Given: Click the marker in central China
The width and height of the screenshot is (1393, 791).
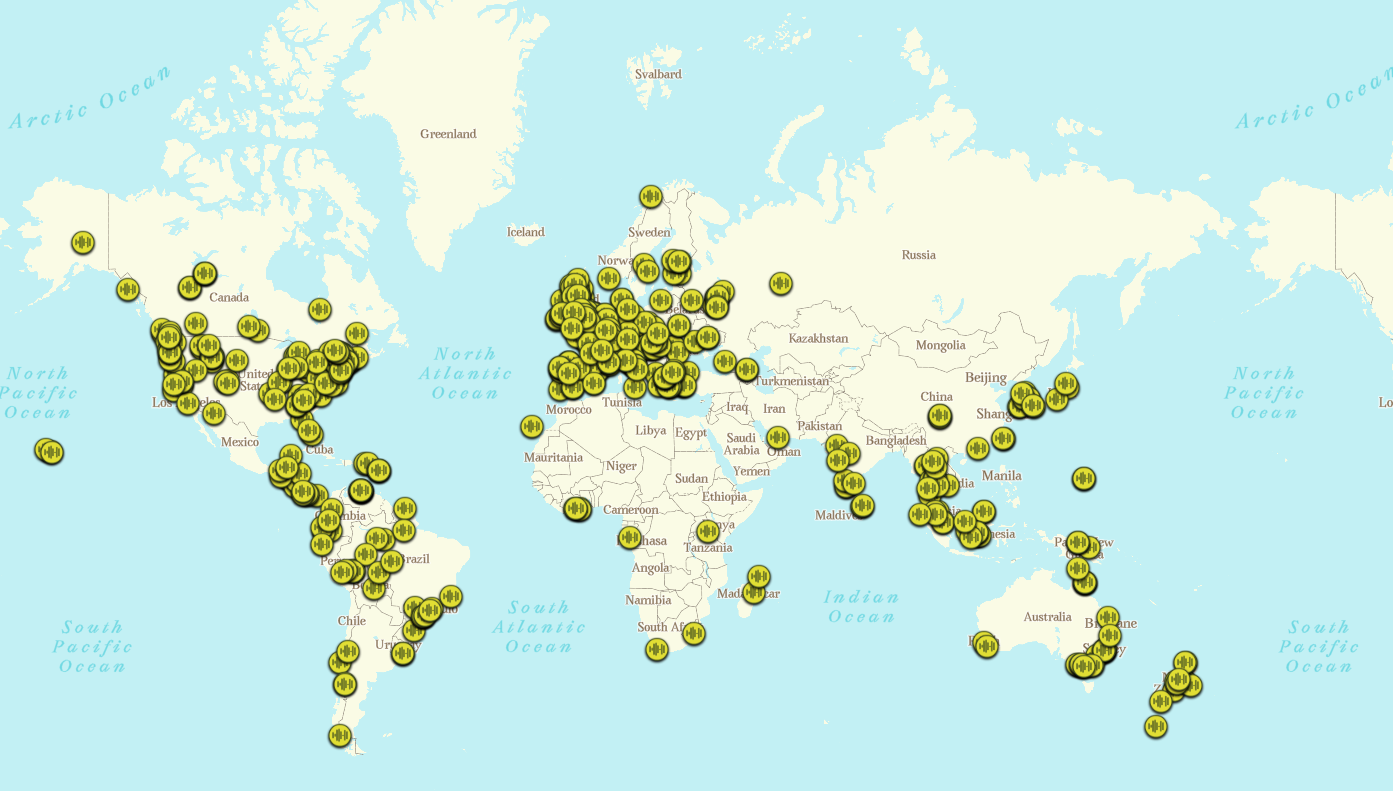Looking at the screenshot, I should click(x=939, y=415).
